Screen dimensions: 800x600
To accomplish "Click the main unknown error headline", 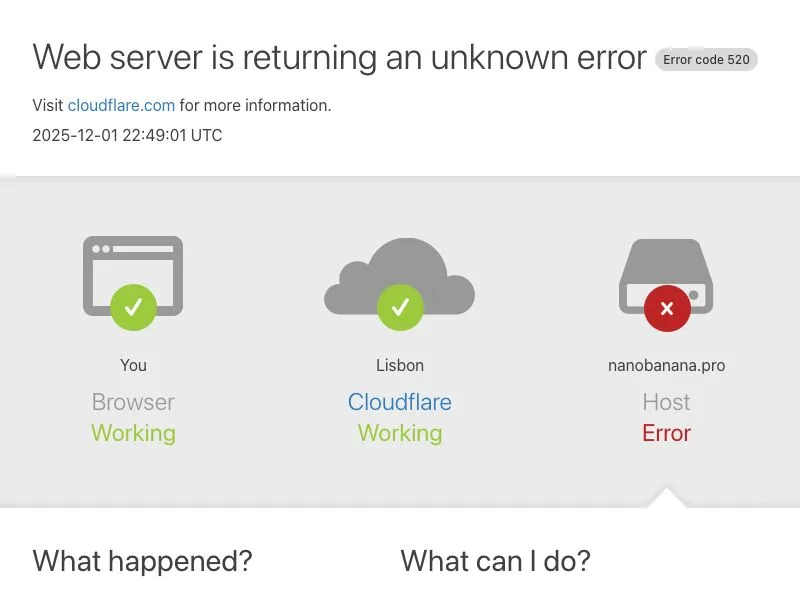I will point(340,57).
